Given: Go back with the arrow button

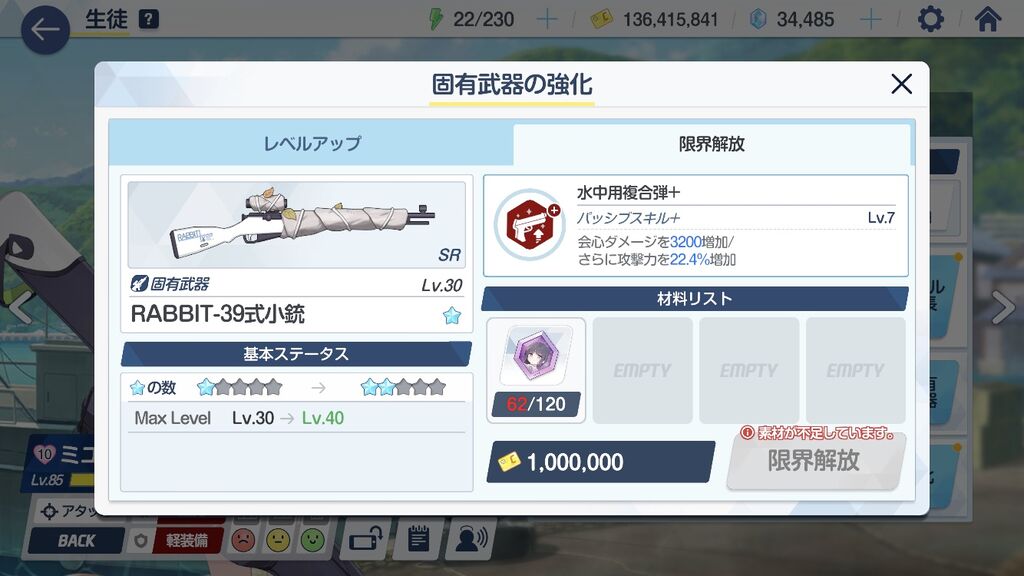Looking at the screenshot, I should coord(45,29).
